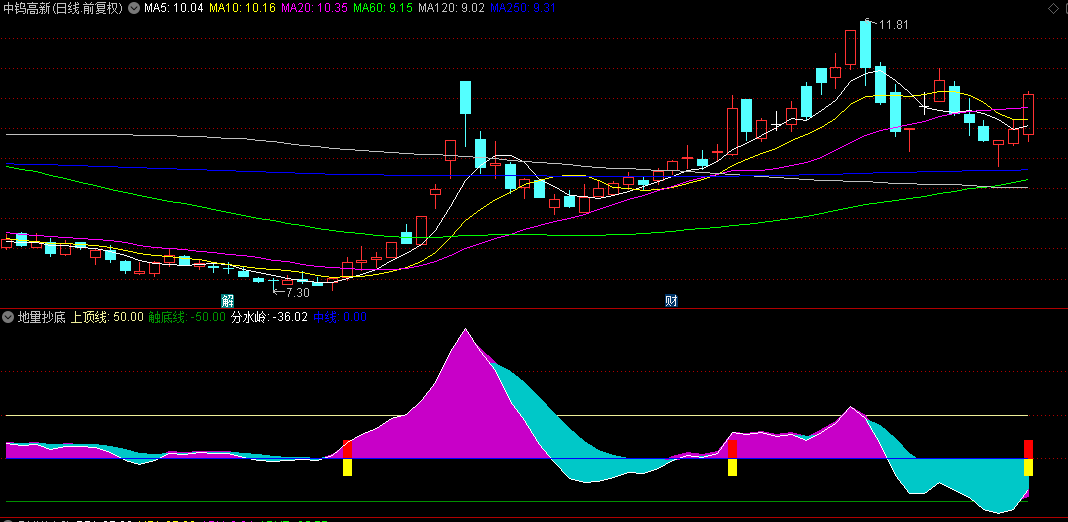Click the 7.30 low price label
1068x522 pixels.
[298, 292]
